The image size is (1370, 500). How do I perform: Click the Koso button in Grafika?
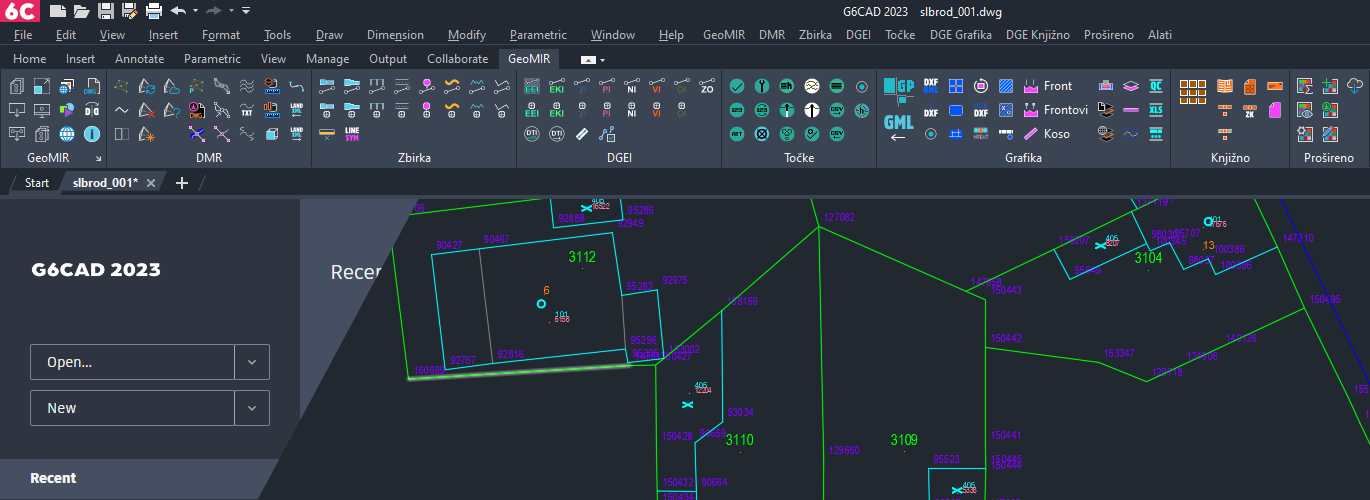click(x=1046, y=134)
